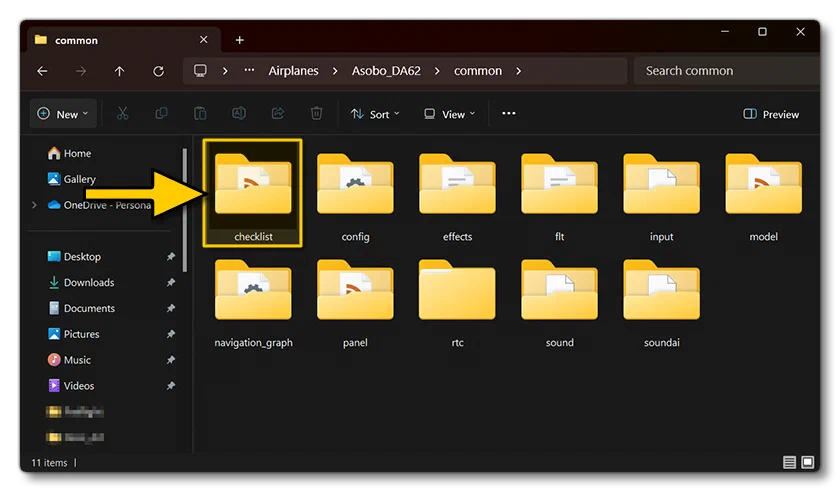Go back using the back arrow
Viewport: 840px width, 492px height.
[42, 71]
